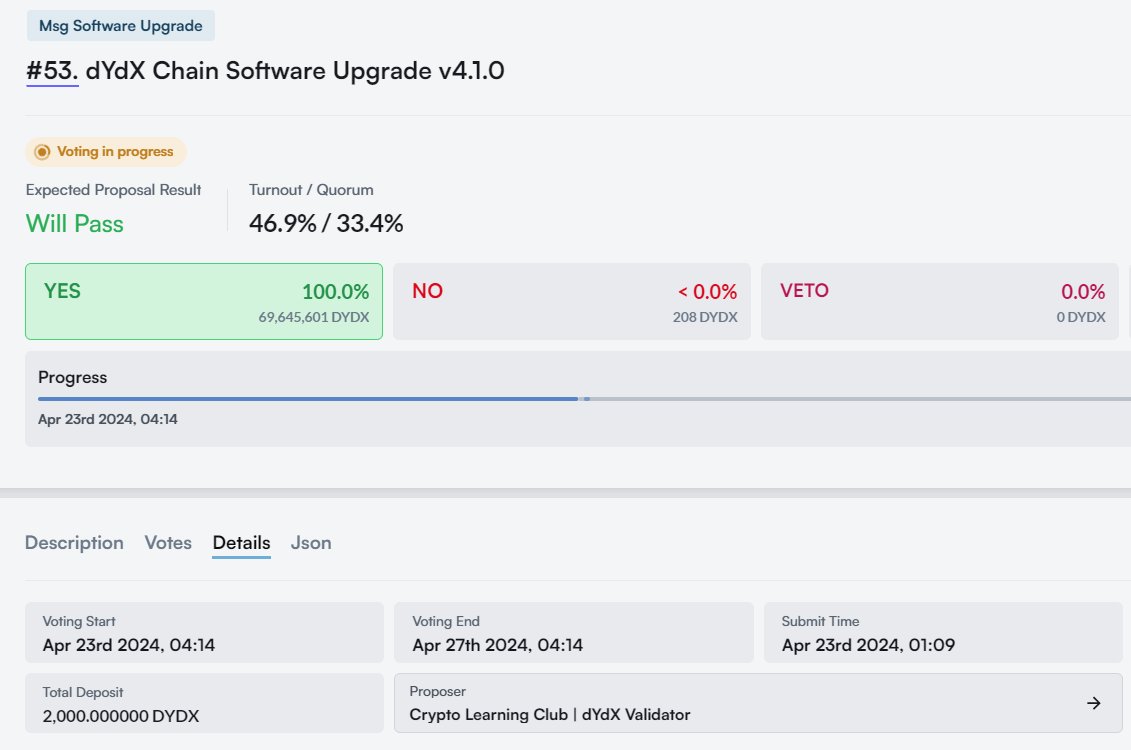Click the Voting Start date card
Image resolution: width=1131 pixels, height=750 pixels.
coord(203,632)
